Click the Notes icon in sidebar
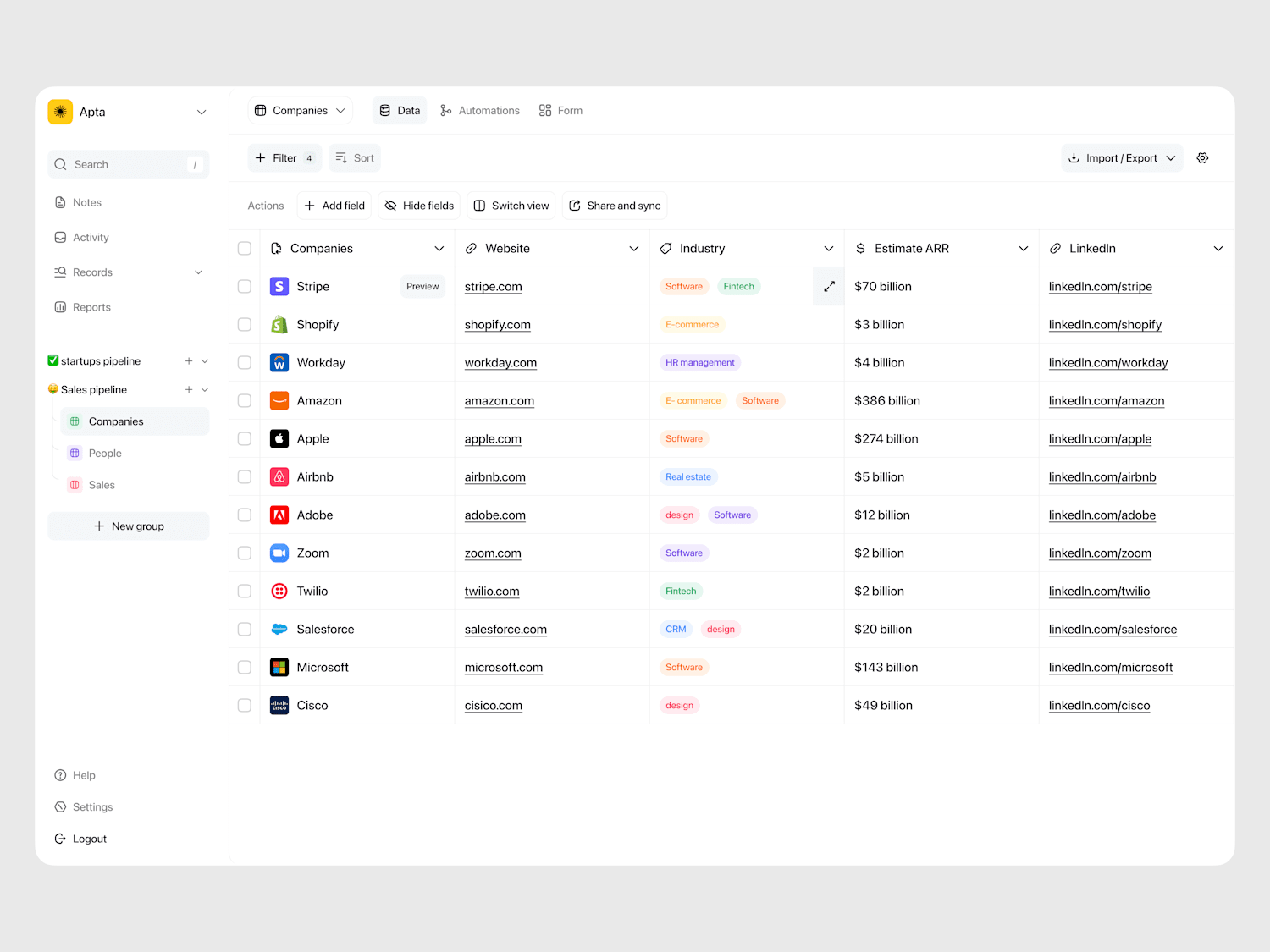Screen dimensions: 1270x952 (x=60, y=203)
